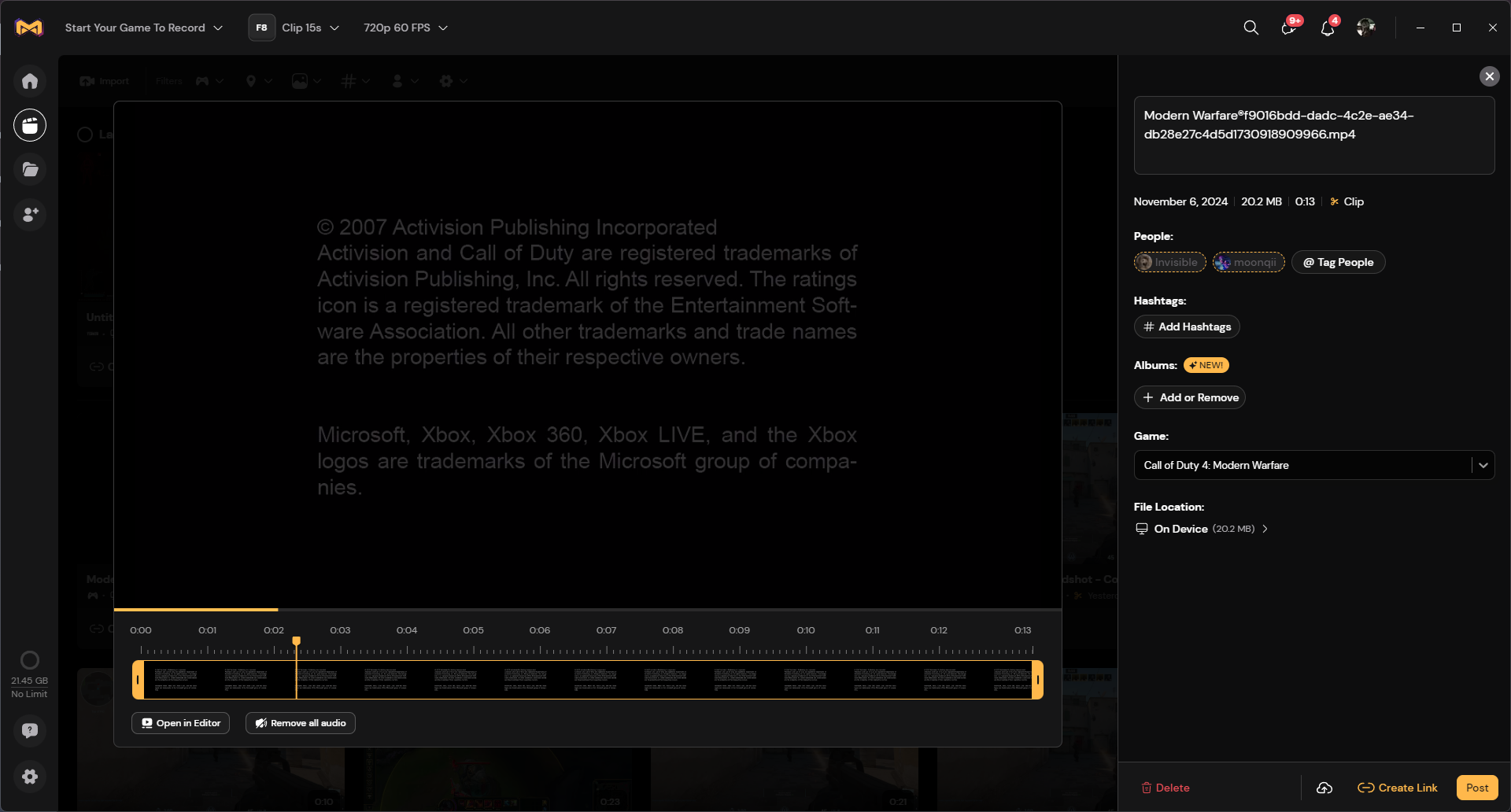
Task: Expand the Clip 15s dropdown
Action: (311, 28)
